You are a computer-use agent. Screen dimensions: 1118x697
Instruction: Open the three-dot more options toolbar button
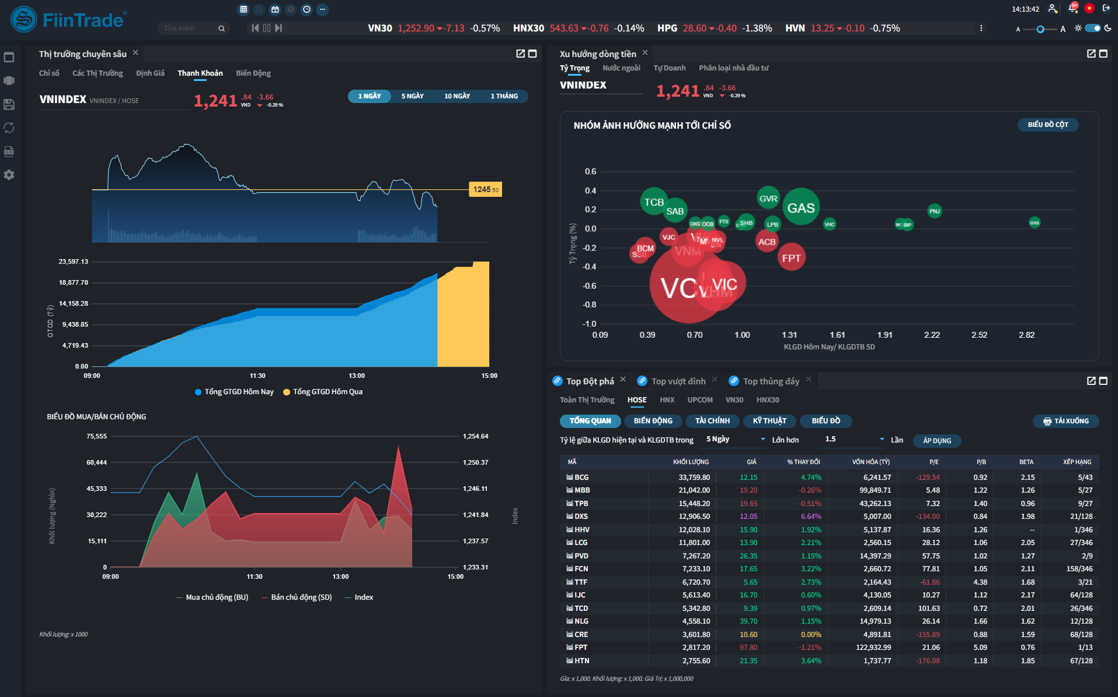pyautogui.click(x=322, y=9)
